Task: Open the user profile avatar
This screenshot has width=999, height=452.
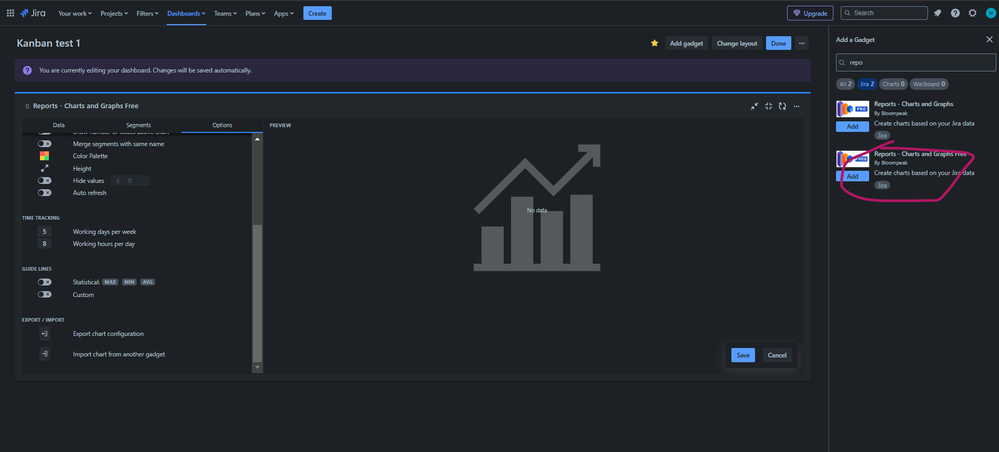Action: click(x=989, y=13)
